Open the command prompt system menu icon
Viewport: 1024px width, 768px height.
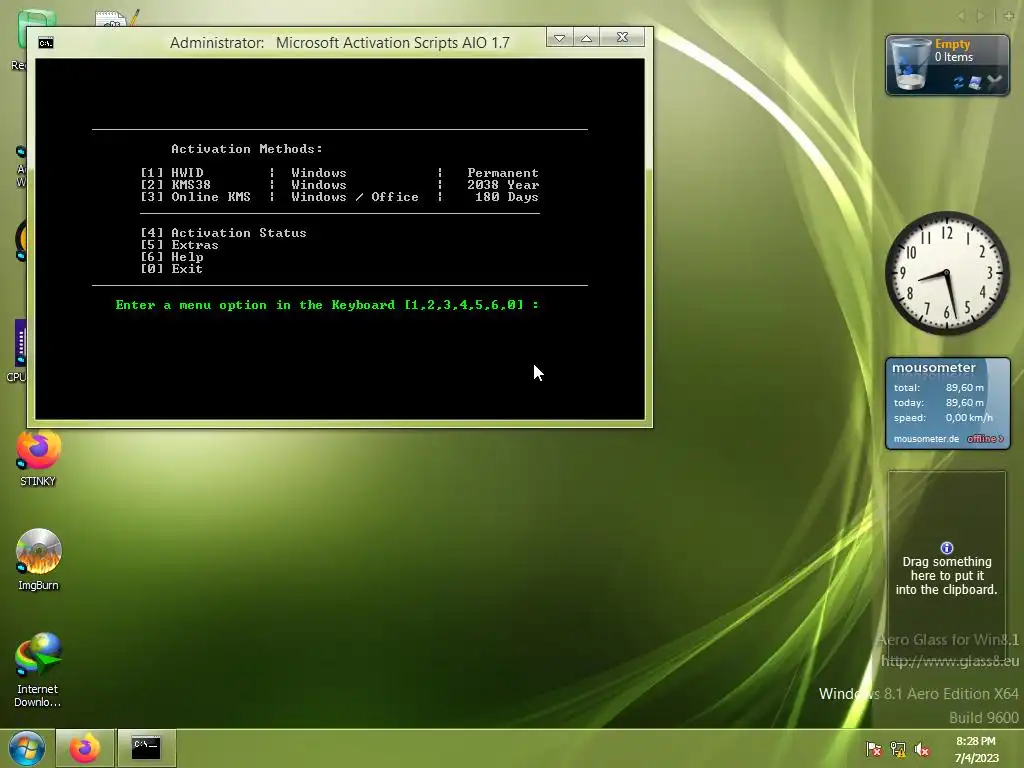pyautogui.click(x=46, y=43)
